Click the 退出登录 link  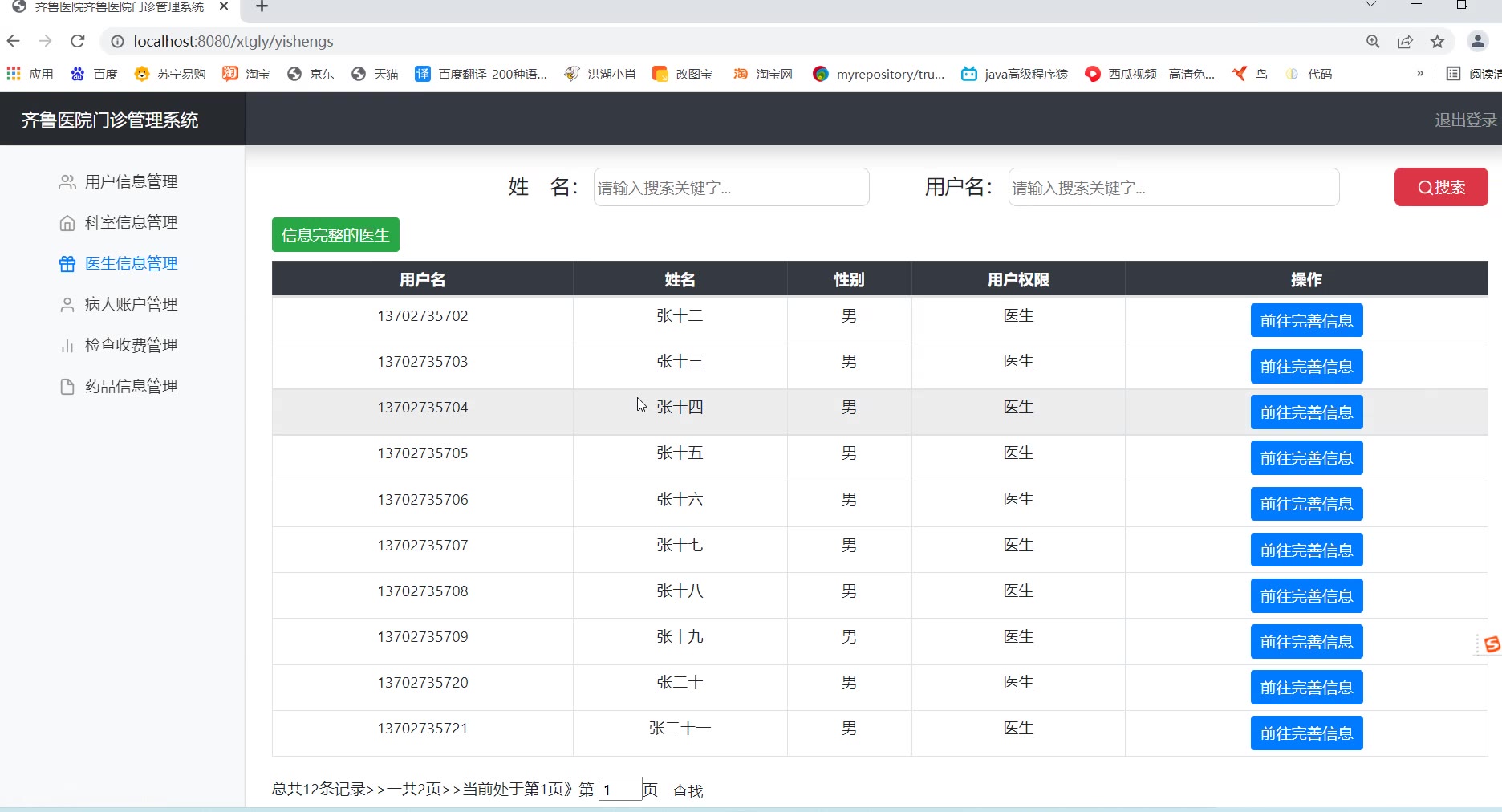click(1466, 120)
